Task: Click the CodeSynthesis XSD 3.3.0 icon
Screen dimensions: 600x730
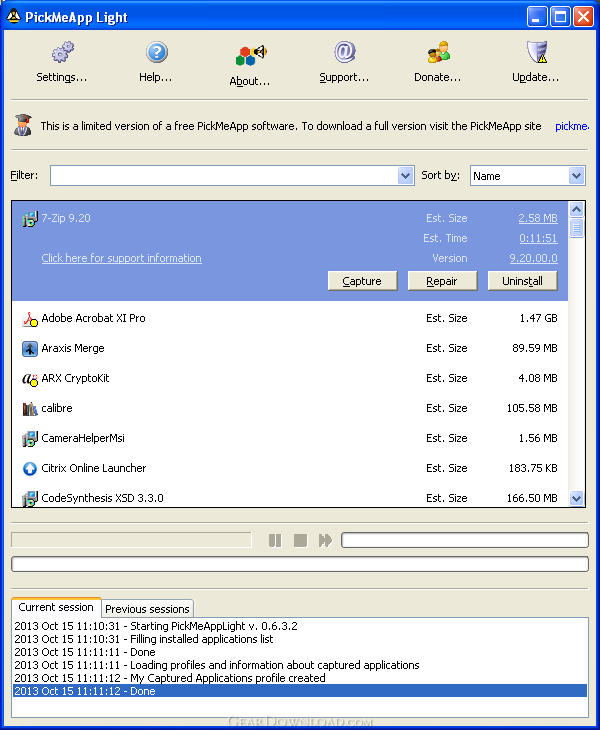Action: click(x=30, y=499)
